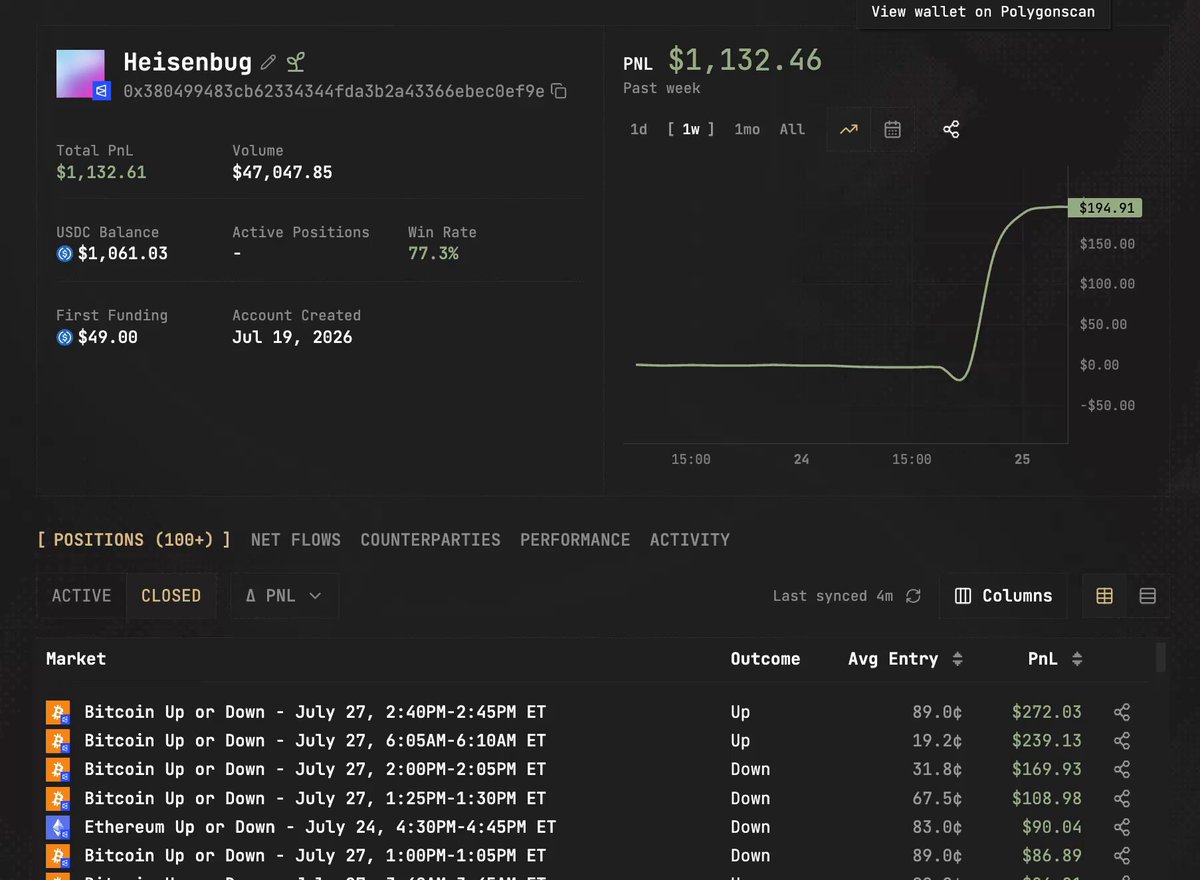Click the Ethereum icon on the July 24 row
This screenshot has height=880, width=1200.
59,827
